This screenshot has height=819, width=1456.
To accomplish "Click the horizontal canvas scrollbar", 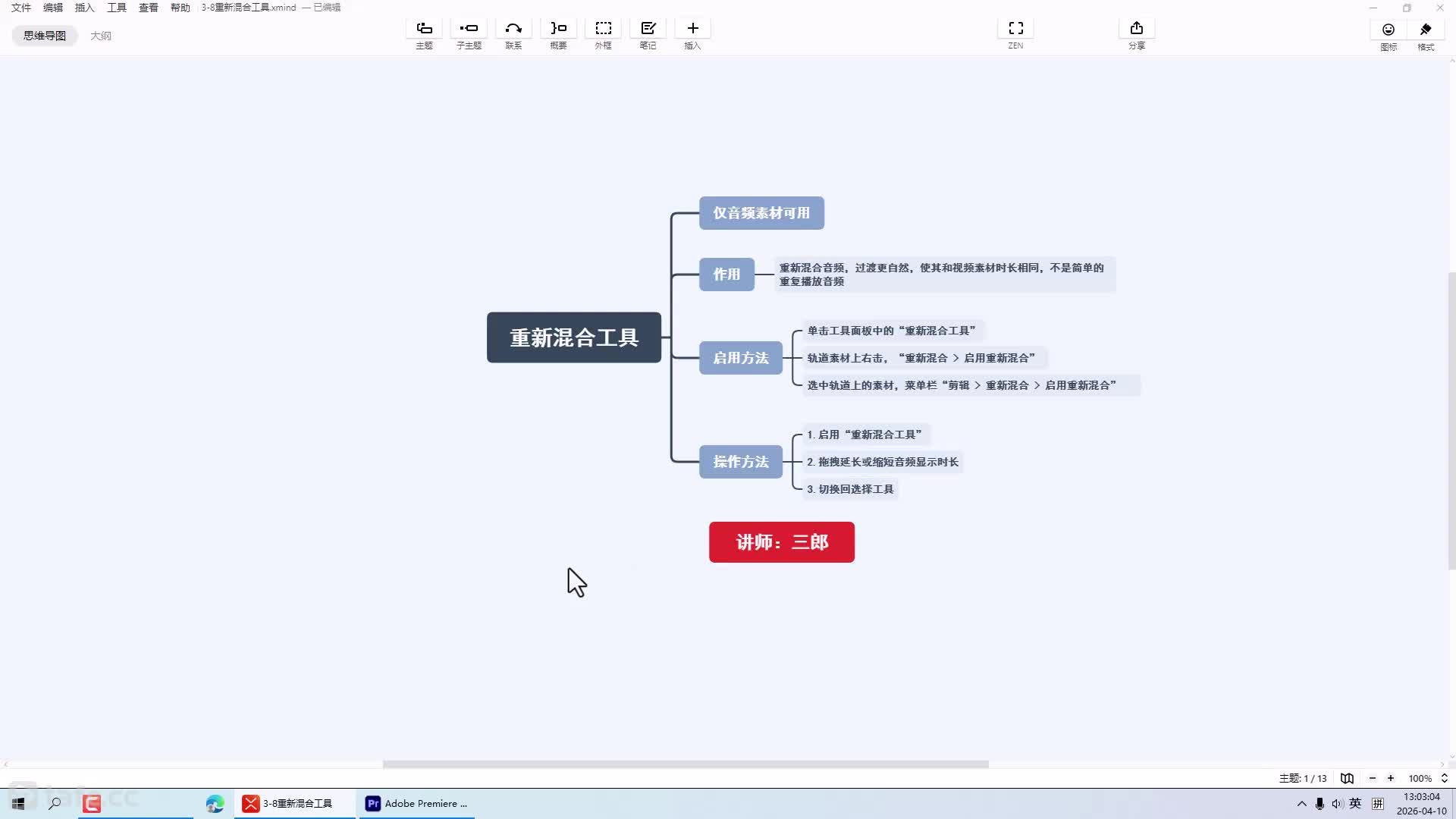I will 686,764.
